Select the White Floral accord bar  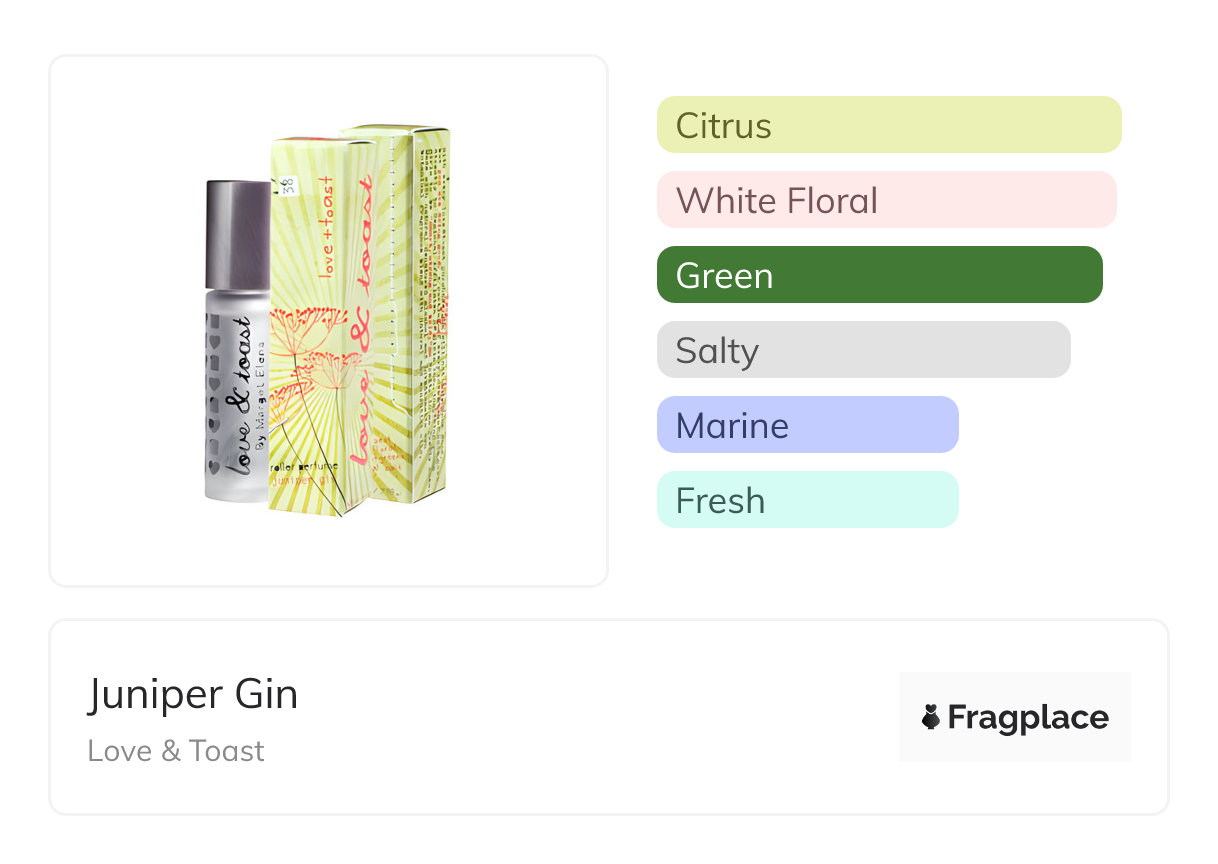[886, 200]
